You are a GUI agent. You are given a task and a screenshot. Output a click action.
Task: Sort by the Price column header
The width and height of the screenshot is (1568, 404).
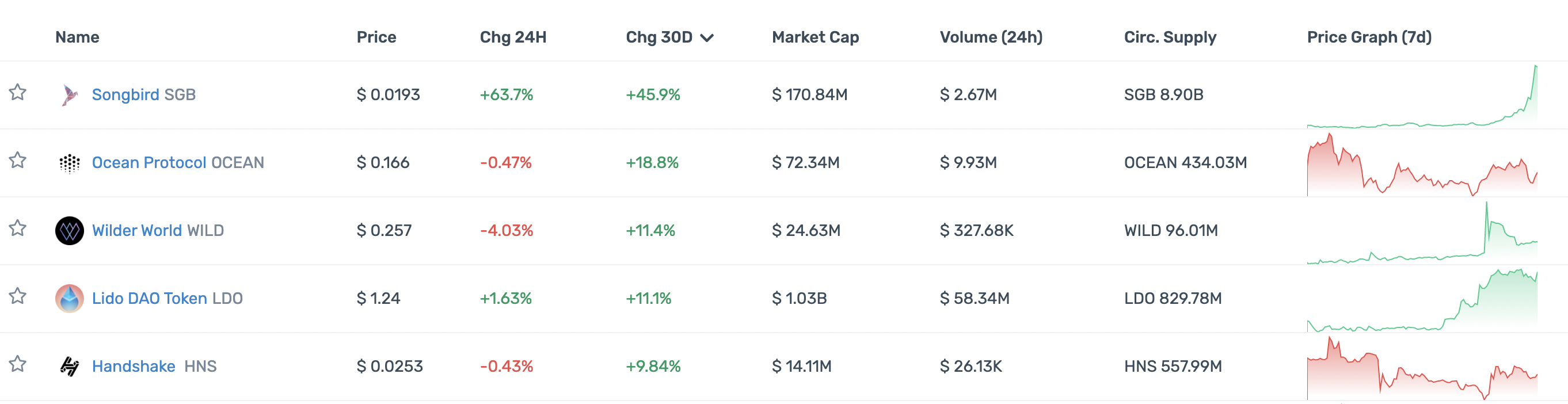point(376,37)
